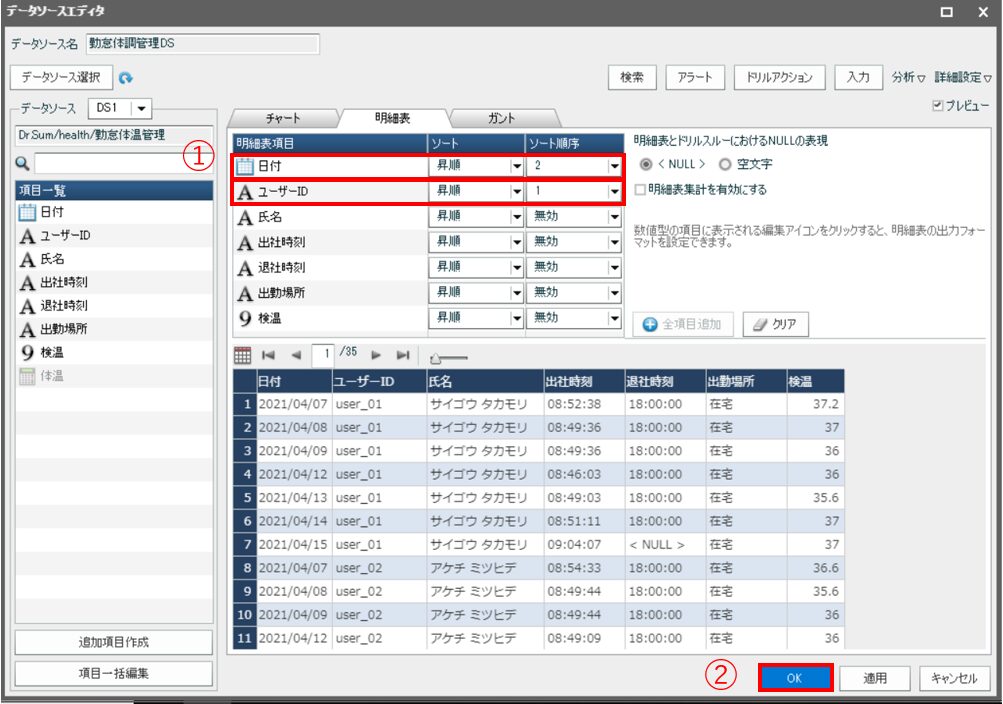Switch to the チャート tab
Screen dimensions: 1003x704
pos(283,118)
